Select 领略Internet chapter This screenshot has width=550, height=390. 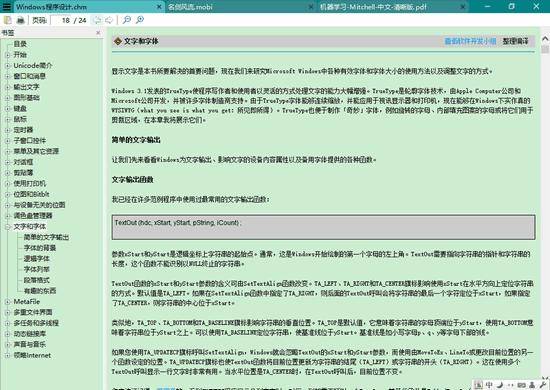click(x=32, y=356)
